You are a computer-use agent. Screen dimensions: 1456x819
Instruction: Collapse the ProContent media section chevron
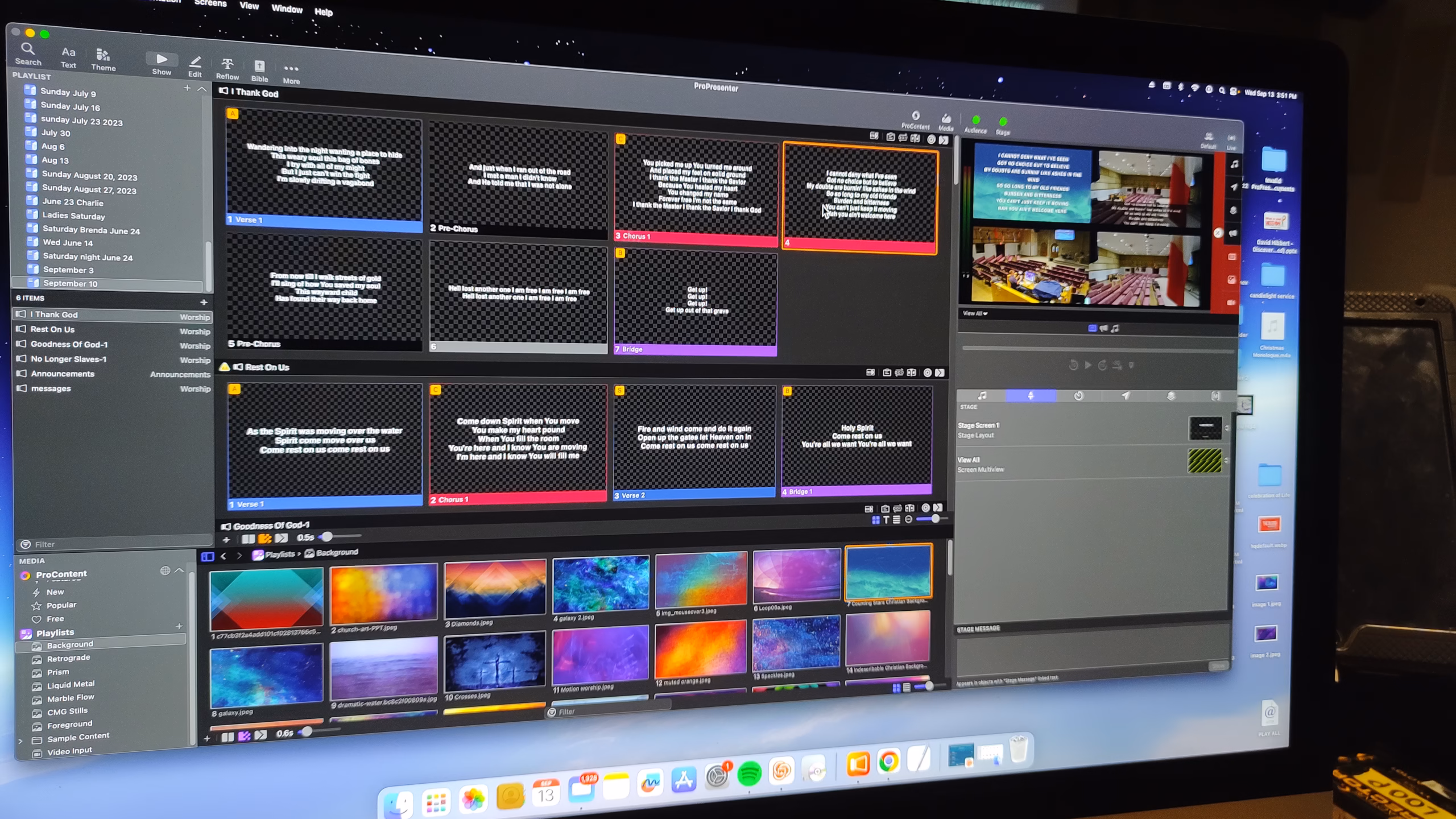(x=179, y=570)
